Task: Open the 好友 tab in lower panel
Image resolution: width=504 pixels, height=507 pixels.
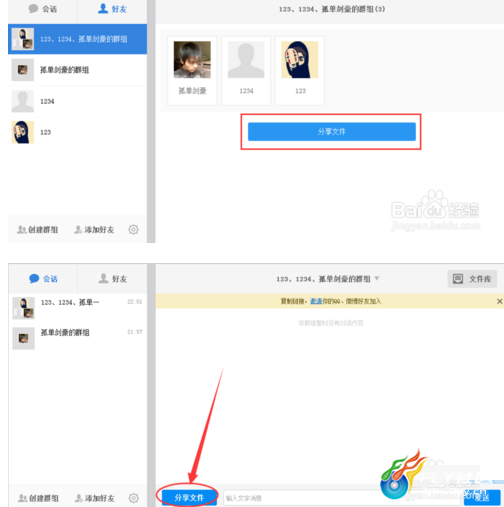Action: tap(112, 279)
